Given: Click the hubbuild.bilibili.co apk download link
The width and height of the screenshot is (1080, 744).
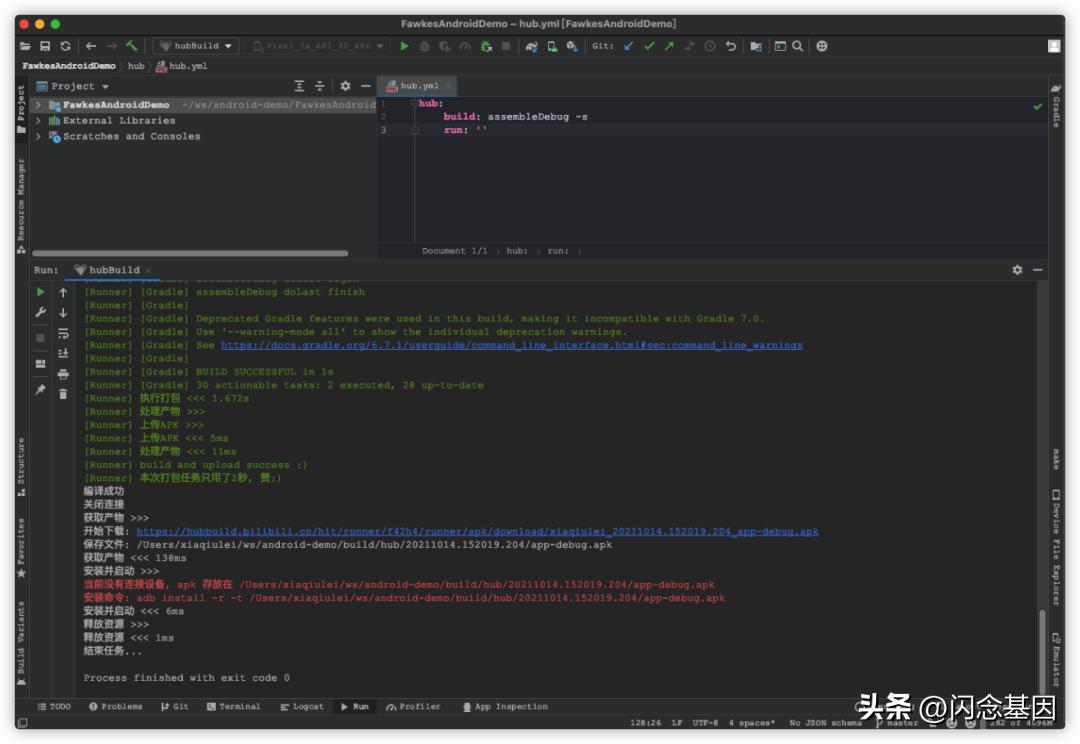Looking at the screenshot, I should (x=477, y=532).
